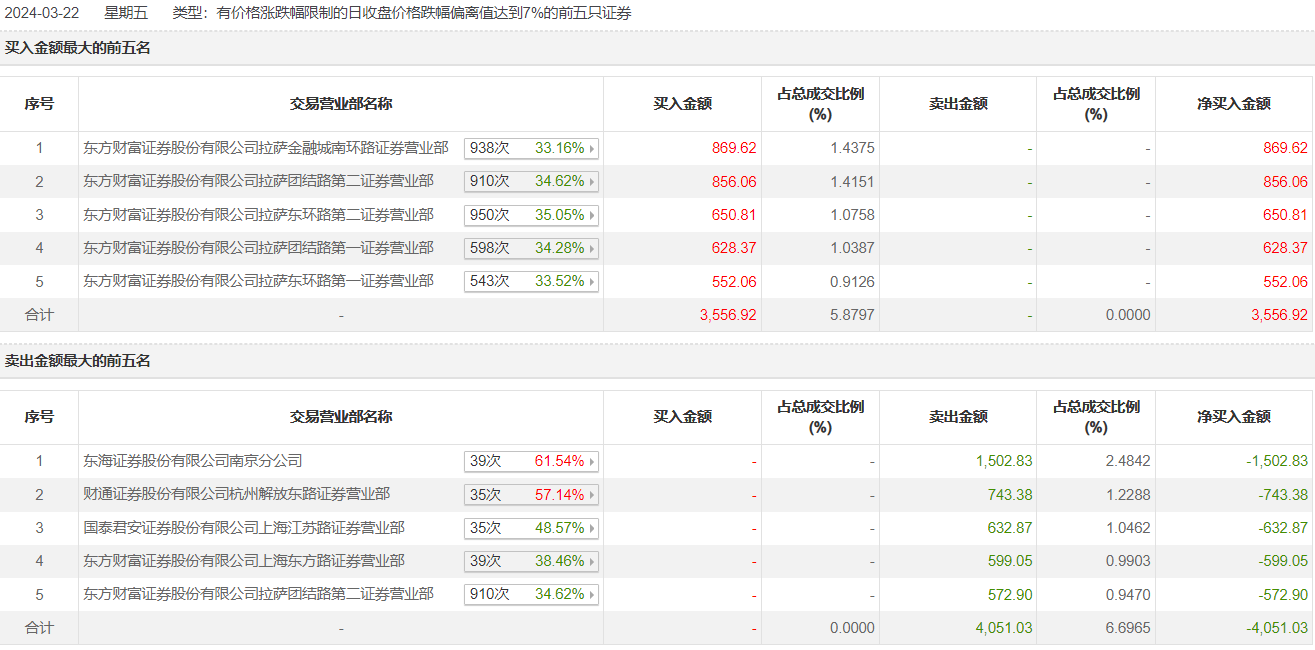The height and width of the screenshot is (650, 1315).
Task: Select 3,556.92 total in 买入金额 column
Action: pyautogui.click(x=728, y=315)
